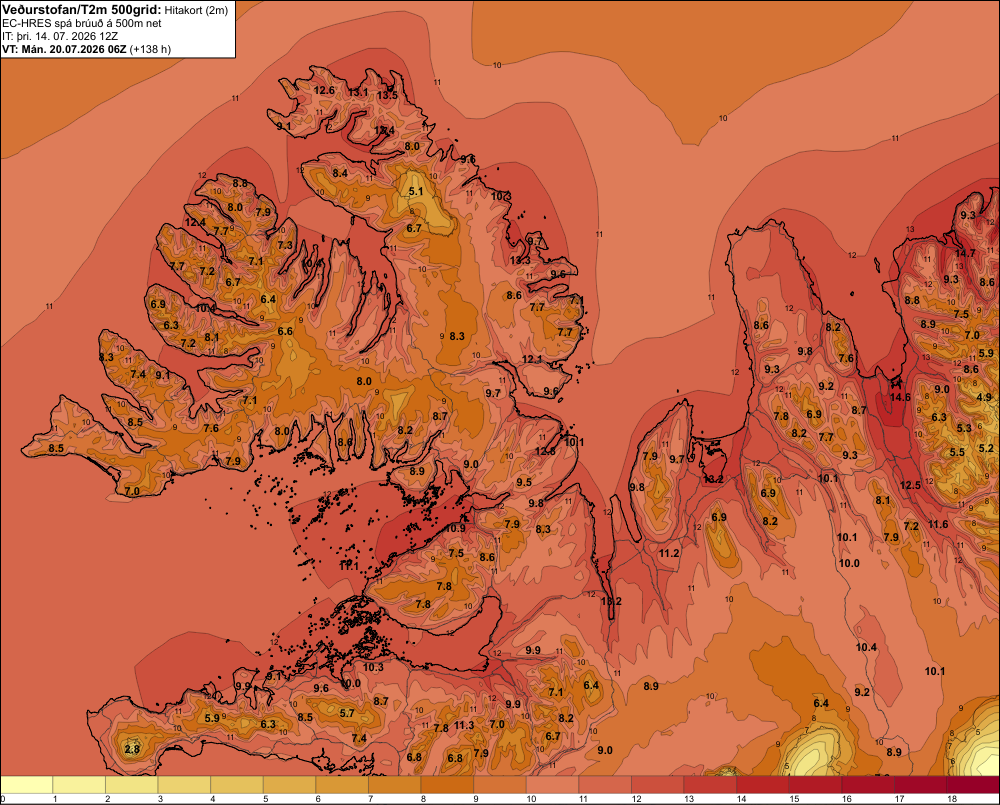Click the 12.6 temperature value
Screen dimensions: 1000x805
pos(324,91)
